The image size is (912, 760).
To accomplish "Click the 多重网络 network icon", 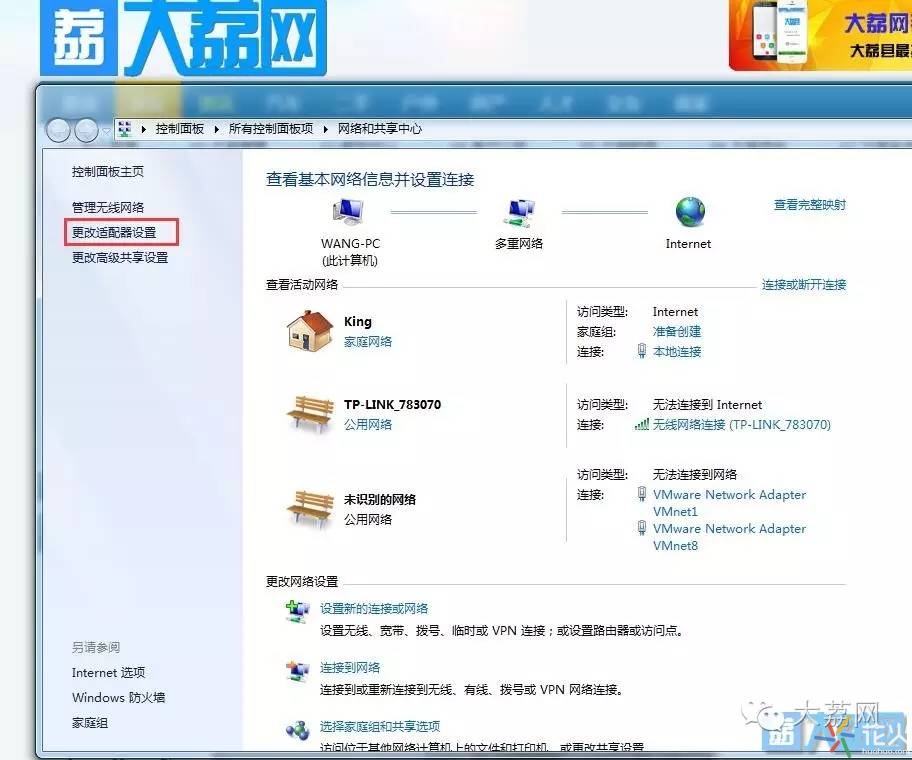I will point(518,212).
